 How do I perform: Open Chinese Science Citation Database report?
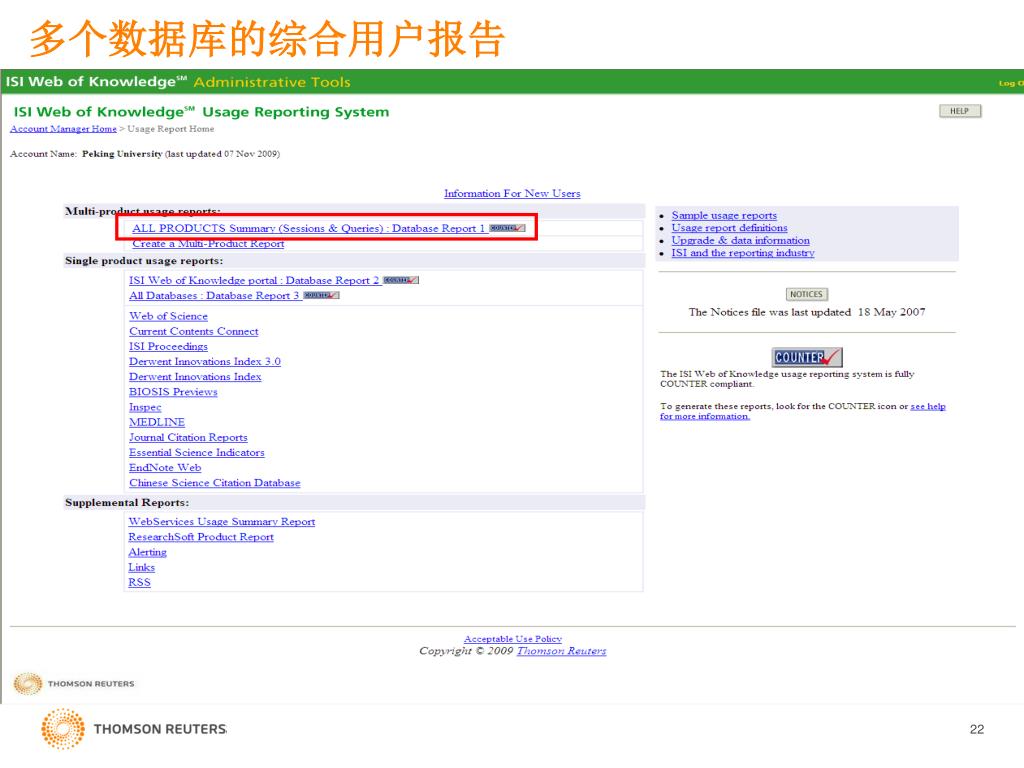point(215,483)
